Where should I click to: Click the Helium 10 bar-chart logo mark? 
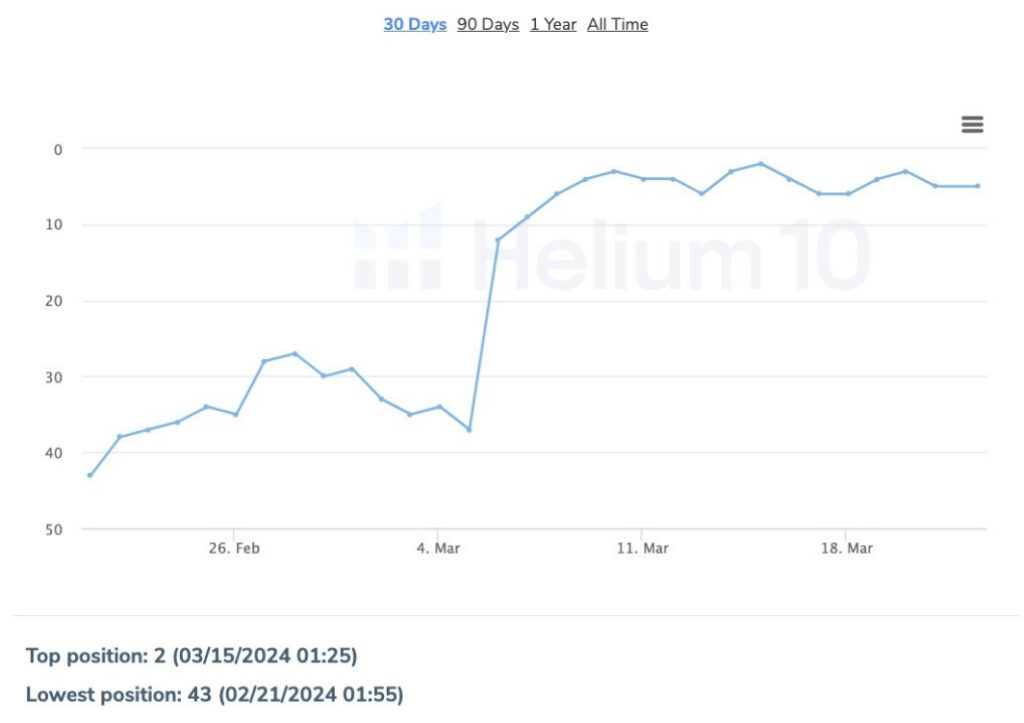(400, 250)
